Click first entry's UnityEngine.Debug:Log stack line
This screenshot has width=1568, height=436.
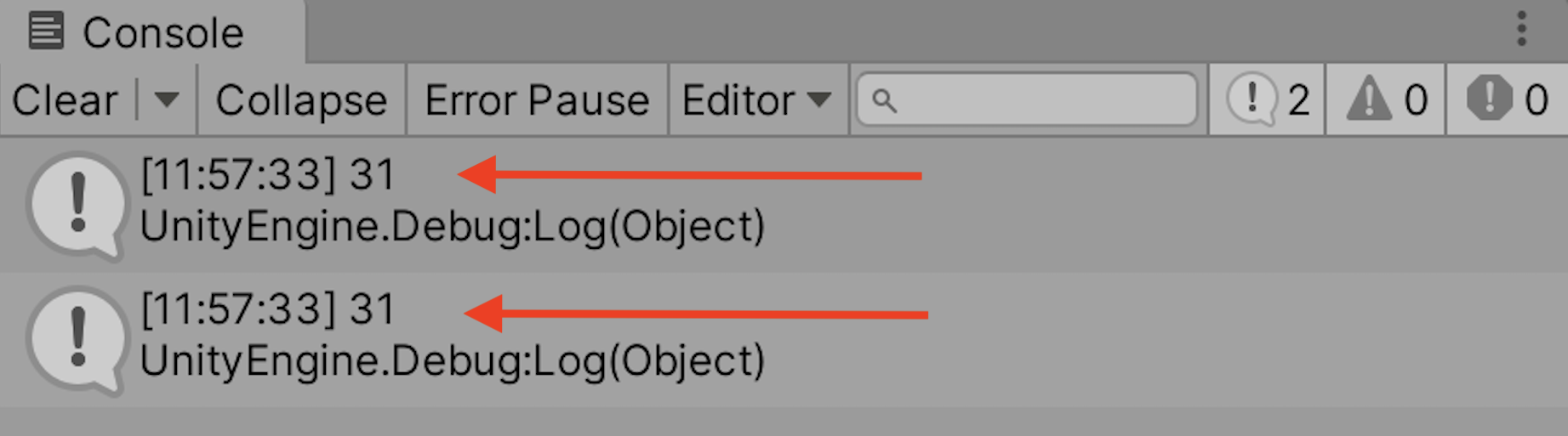coord(453,227)
